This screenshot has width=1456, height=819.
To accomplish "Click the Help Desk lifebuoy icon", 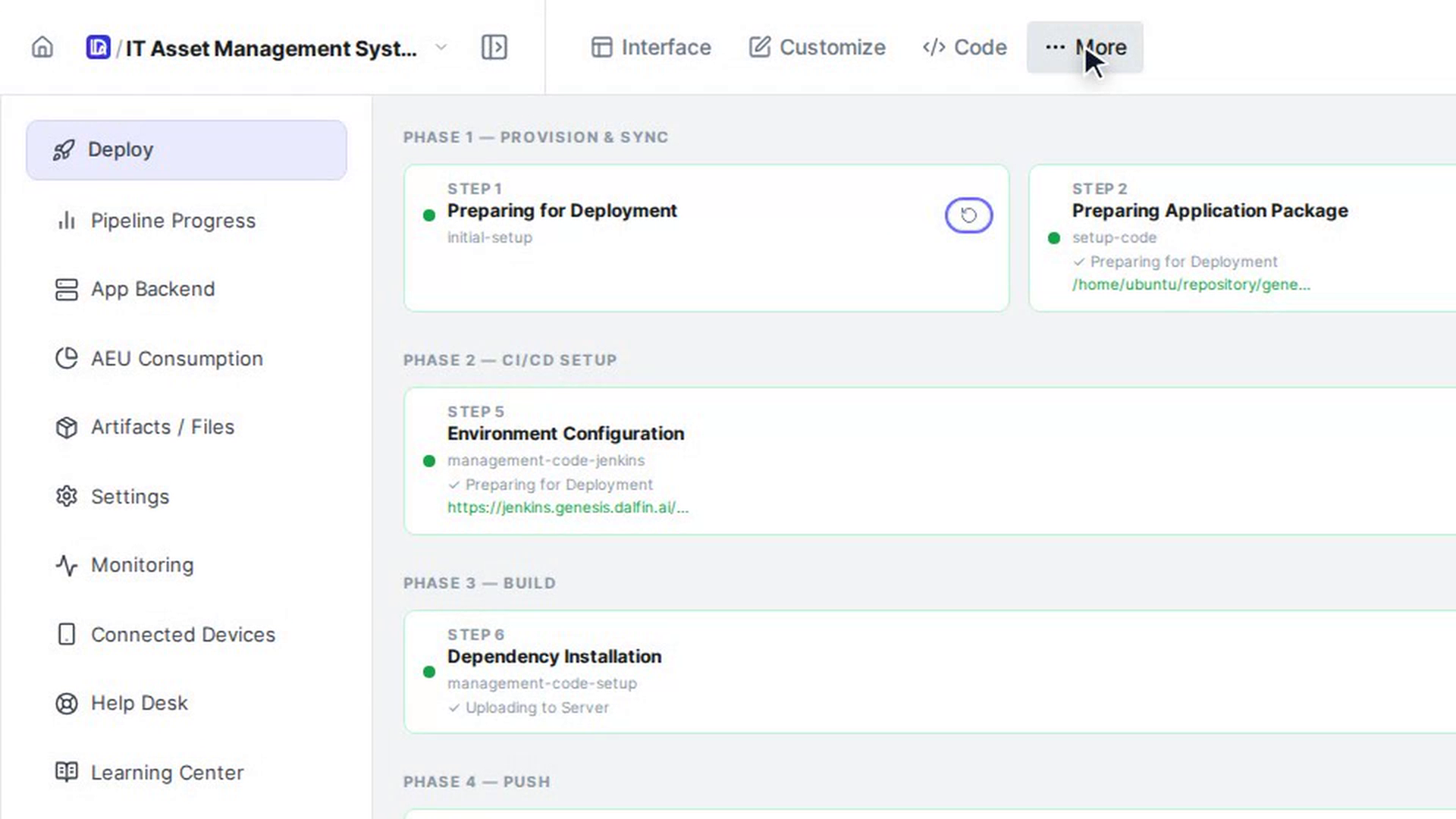I will pyautogui.click(x=67, y=704).
